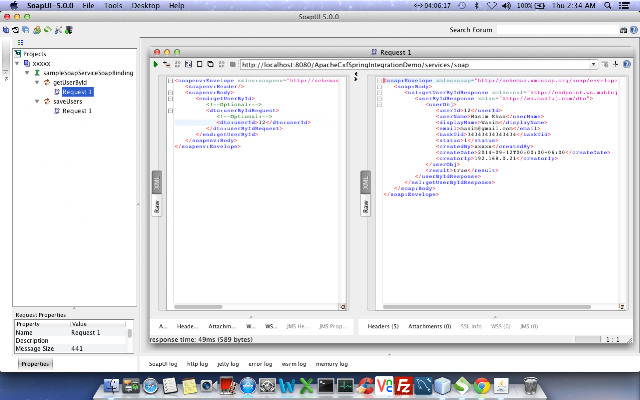Submit request with green play button

tap(156, 64)
